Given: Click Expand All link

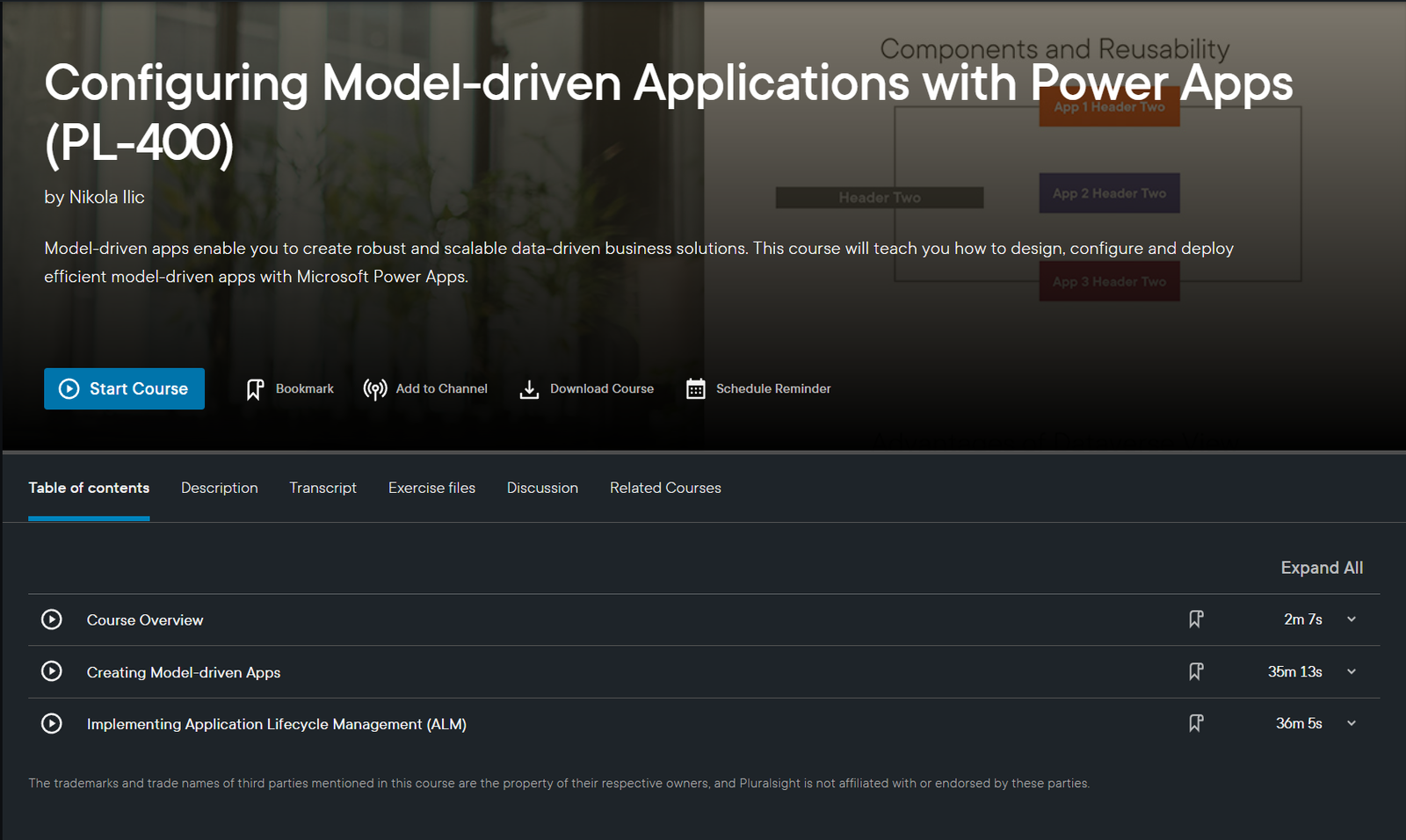Looking at the screenshot, I should click(1322, 568).
